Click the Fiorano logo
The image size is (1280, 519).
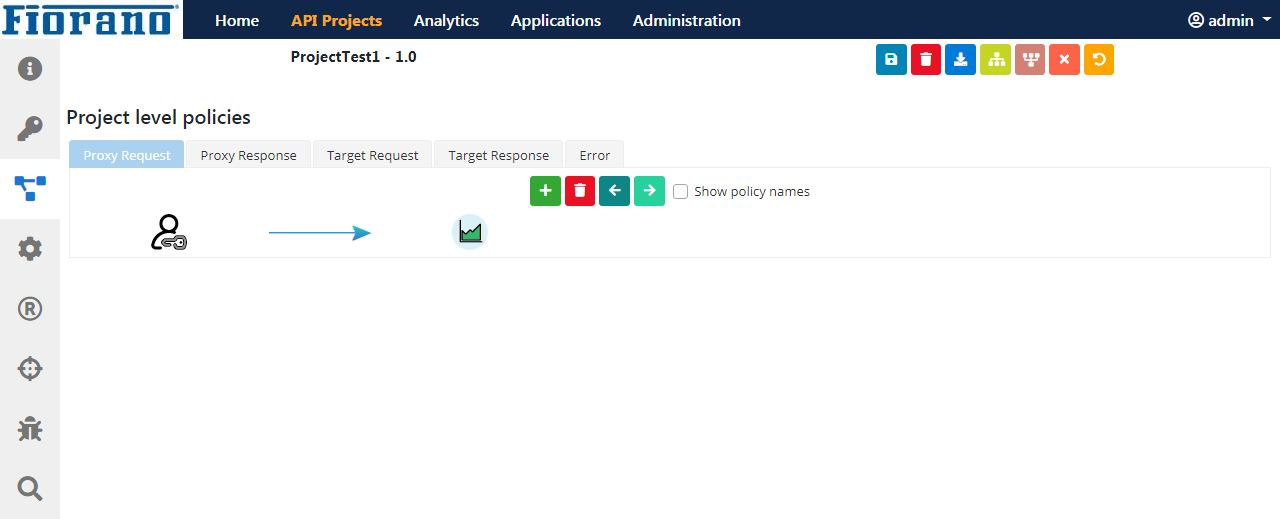pos(91,19)
